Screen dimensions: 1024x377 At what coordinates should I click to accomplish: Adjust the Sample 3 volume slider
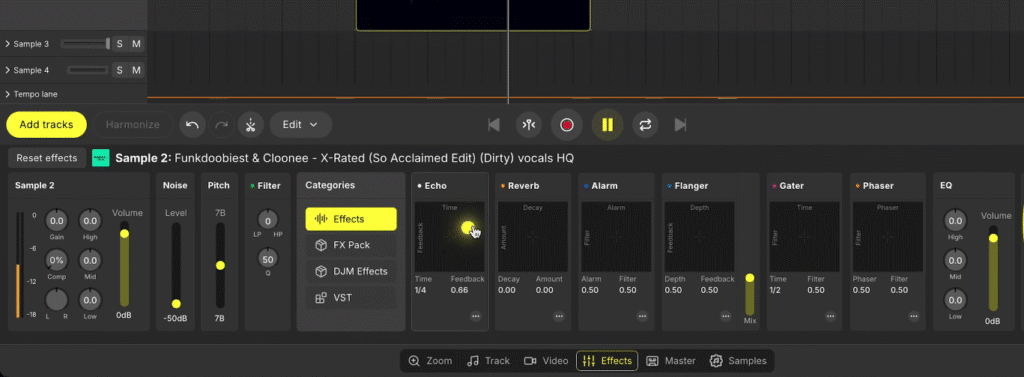tap(86, 44)
